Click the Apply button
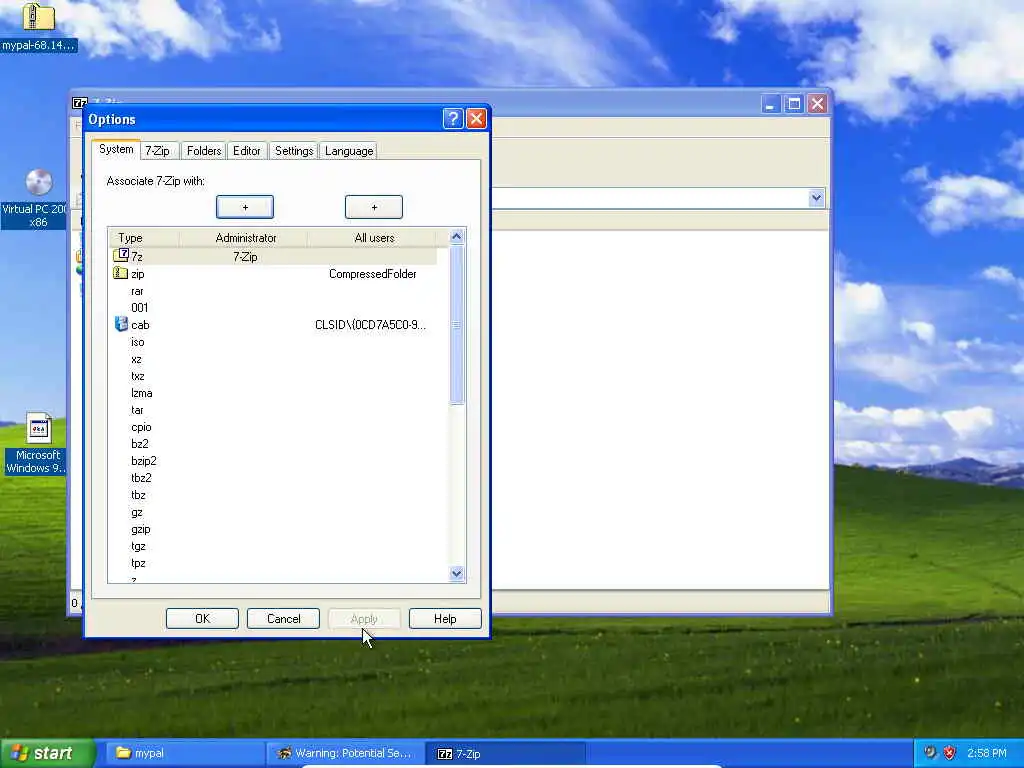The image size is (1024, 768). click(364, 618)
